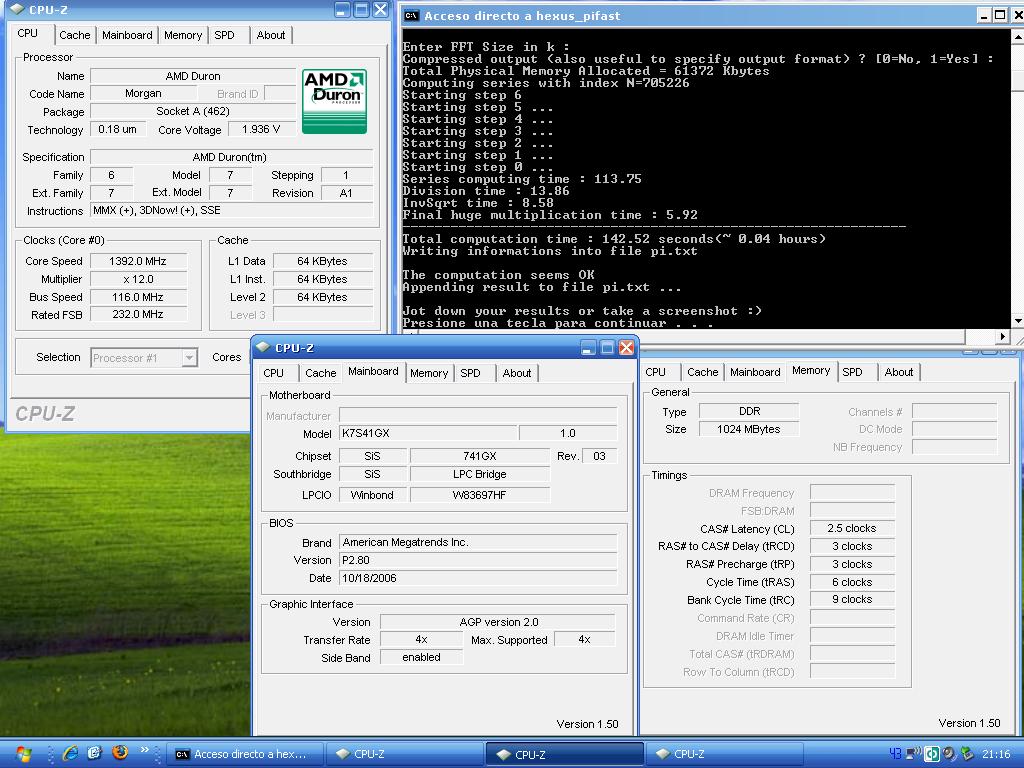Click the CPU window's CPU-Z title bar icon
The height and width of the screenshot is (768, 1024).
[x=18, y=9]
